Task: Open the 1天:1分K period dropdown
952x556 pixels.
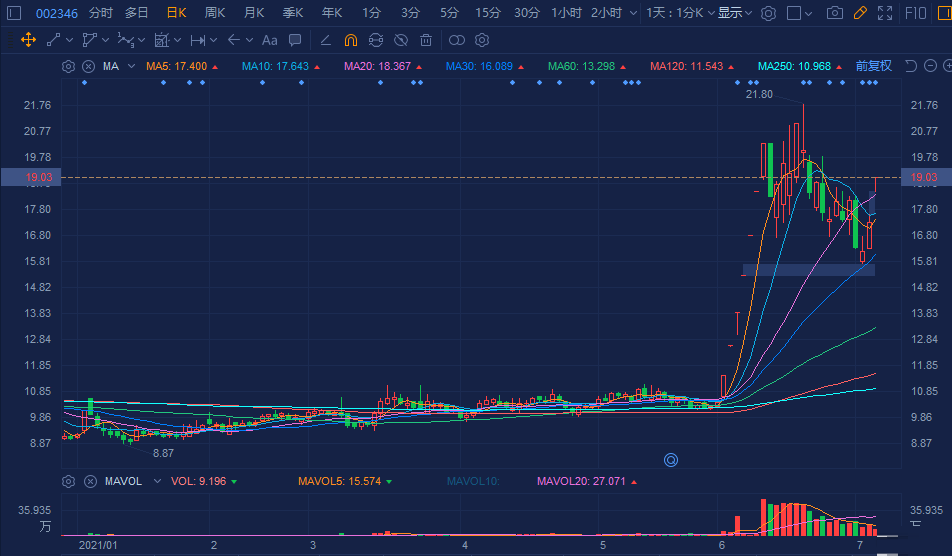Action: (x=679, y=13)
